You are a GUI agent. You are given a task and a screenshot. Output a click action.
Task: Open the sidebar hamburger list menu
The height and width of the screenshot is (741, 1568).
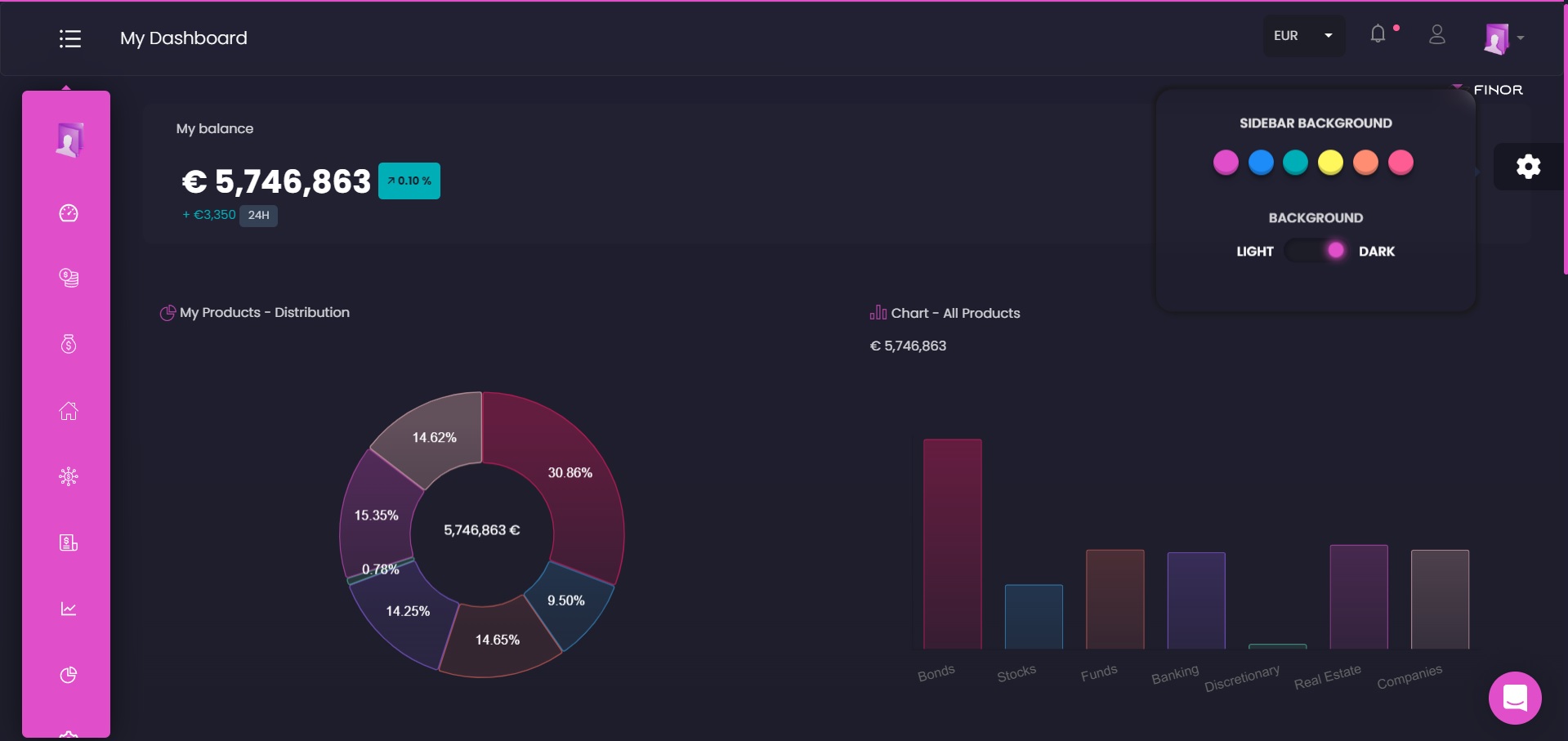point(69,38)
